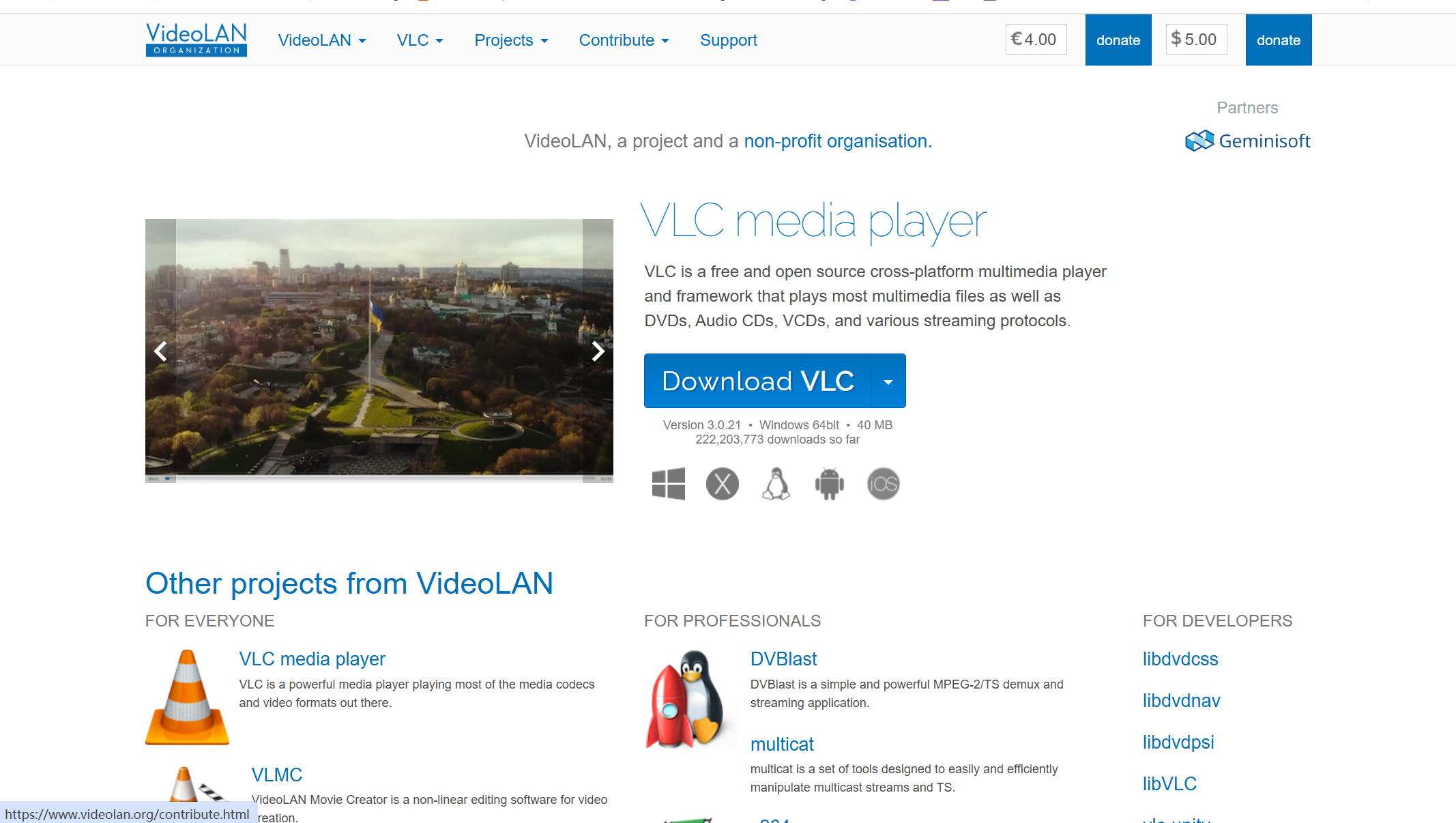Image resolution: width=1456 pixels, height=823 pixels.
Task: Click the euro 4.00 donation field
Action: click(1036, 40)
